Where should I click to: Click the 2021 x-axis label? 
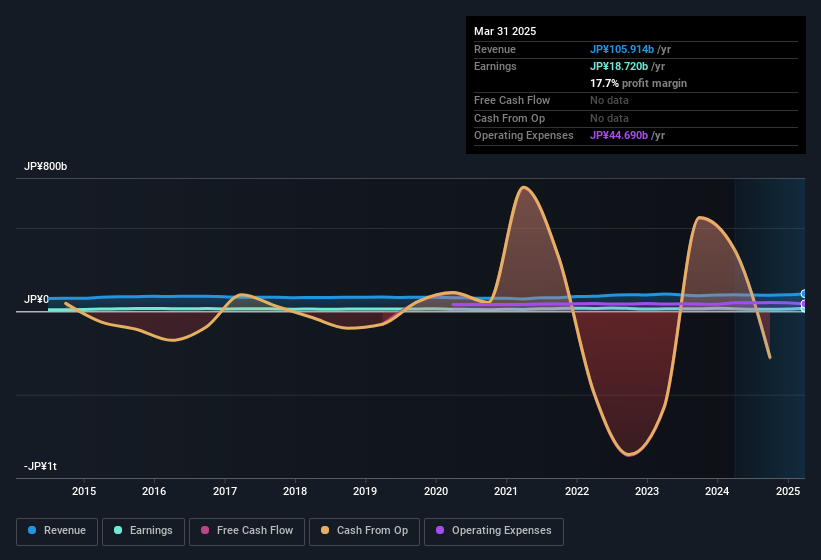(x=506, y=491)
